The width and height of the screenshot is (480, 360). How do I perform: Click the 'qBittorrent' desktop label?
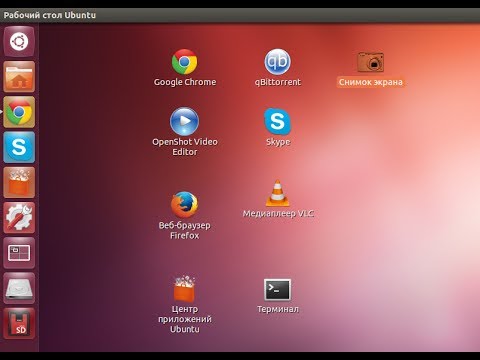tap(278, 82)
